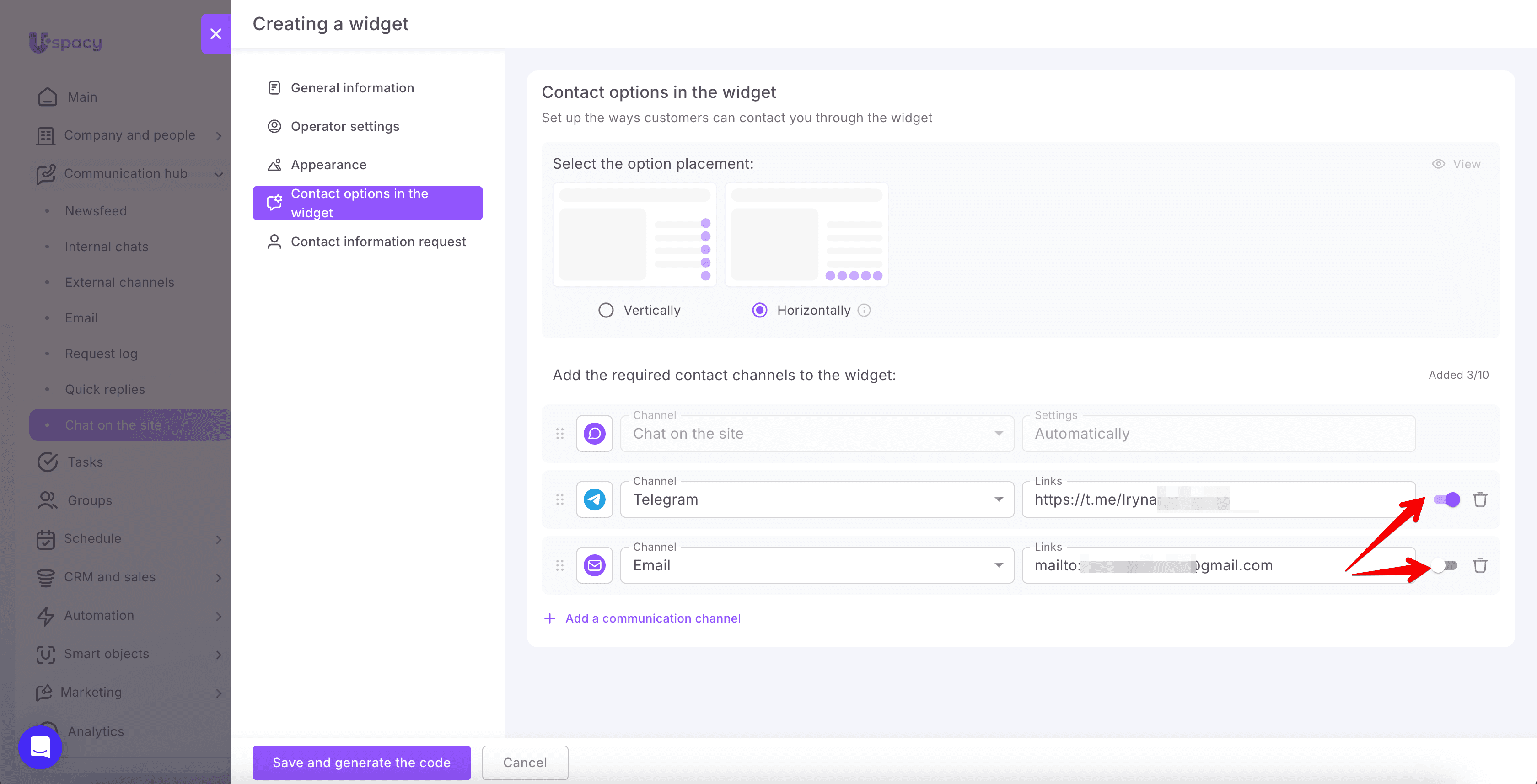Screen dimensions: 1537x784
Task: Grab the drag handle of Email row
Action: (559, 565)
